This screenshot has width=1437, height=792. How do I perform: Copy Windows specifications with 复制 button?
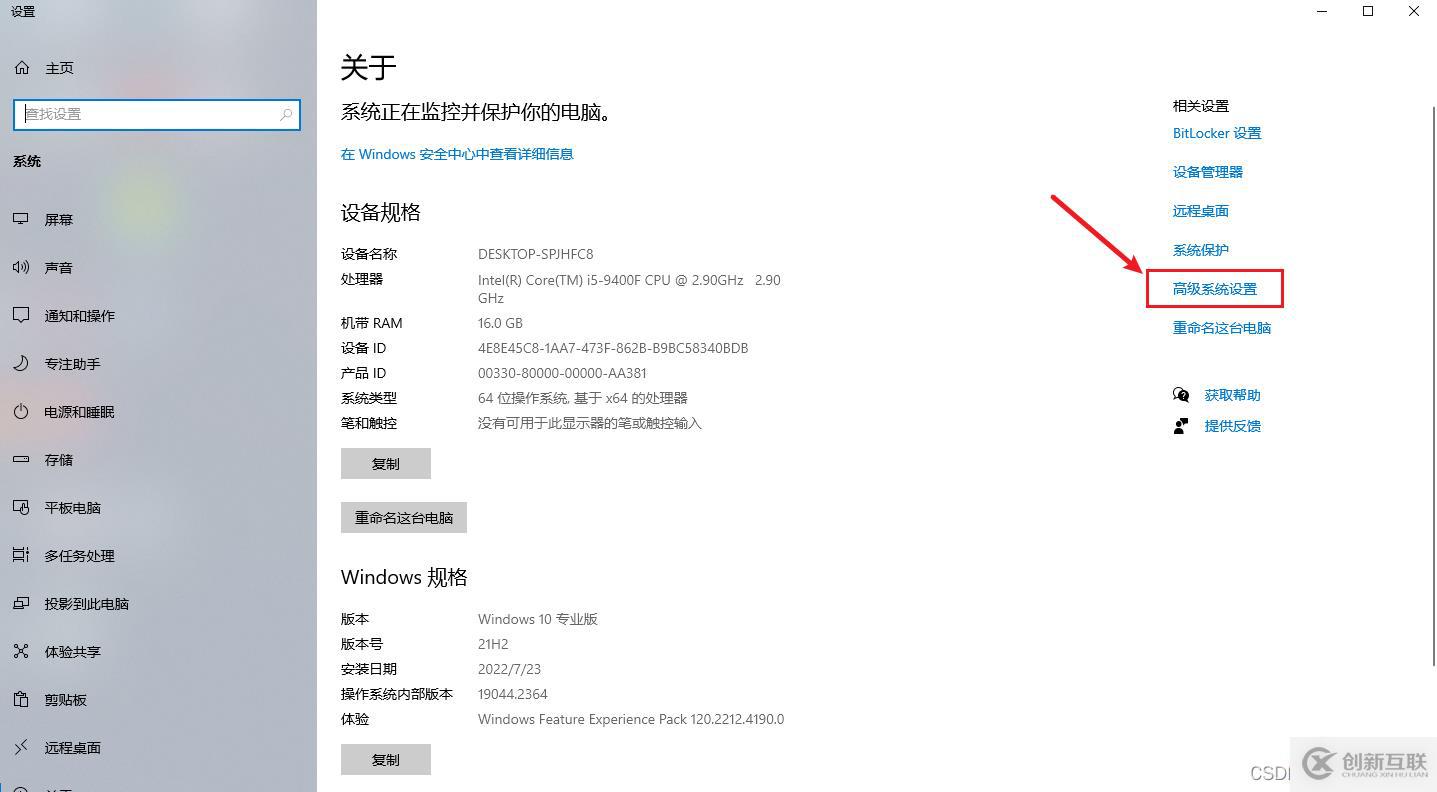click(x=386, y=760)
